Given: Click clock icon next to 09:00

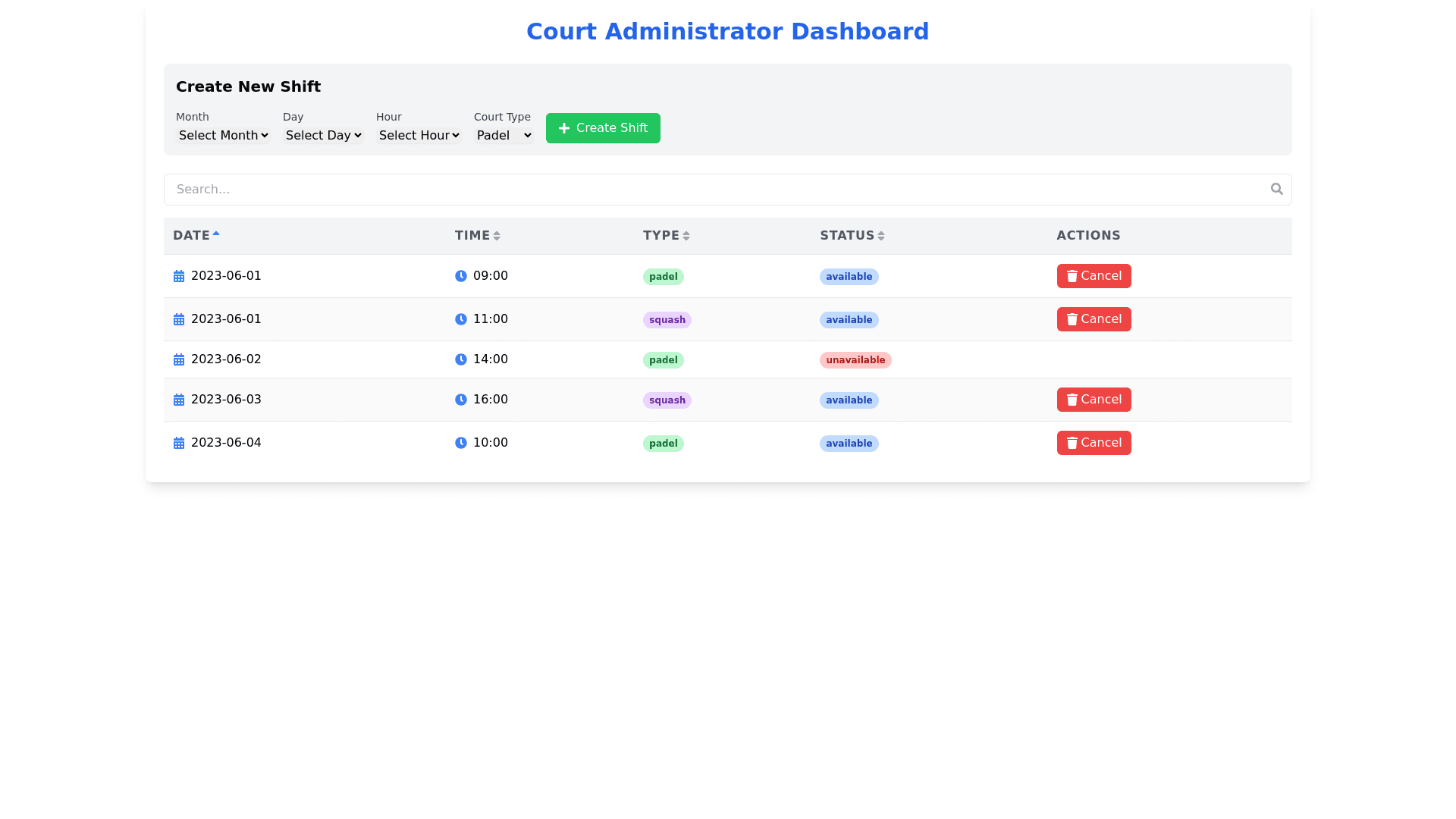Looking at the screenshot, I should point(460,276).
